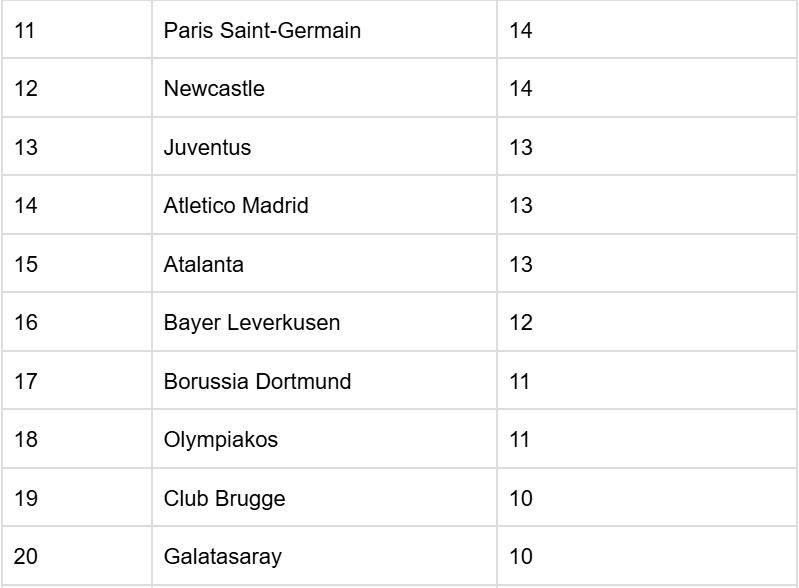Select Paris Saint-Germain's points cell
Viewport: 799px width, 588px height.
click(521, 31)
